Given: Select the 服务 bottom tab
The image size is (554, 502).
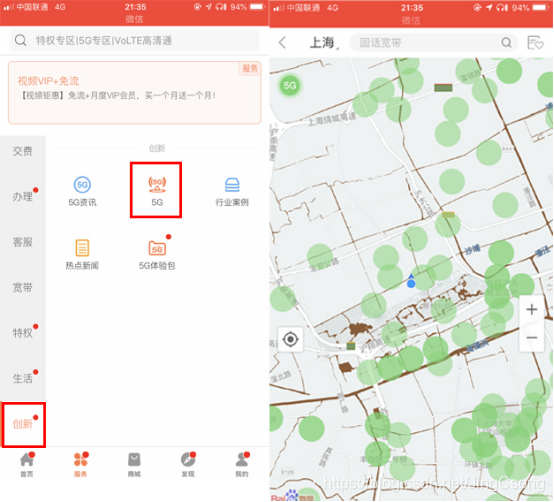Looking at the screenshot, I should 81,465.
